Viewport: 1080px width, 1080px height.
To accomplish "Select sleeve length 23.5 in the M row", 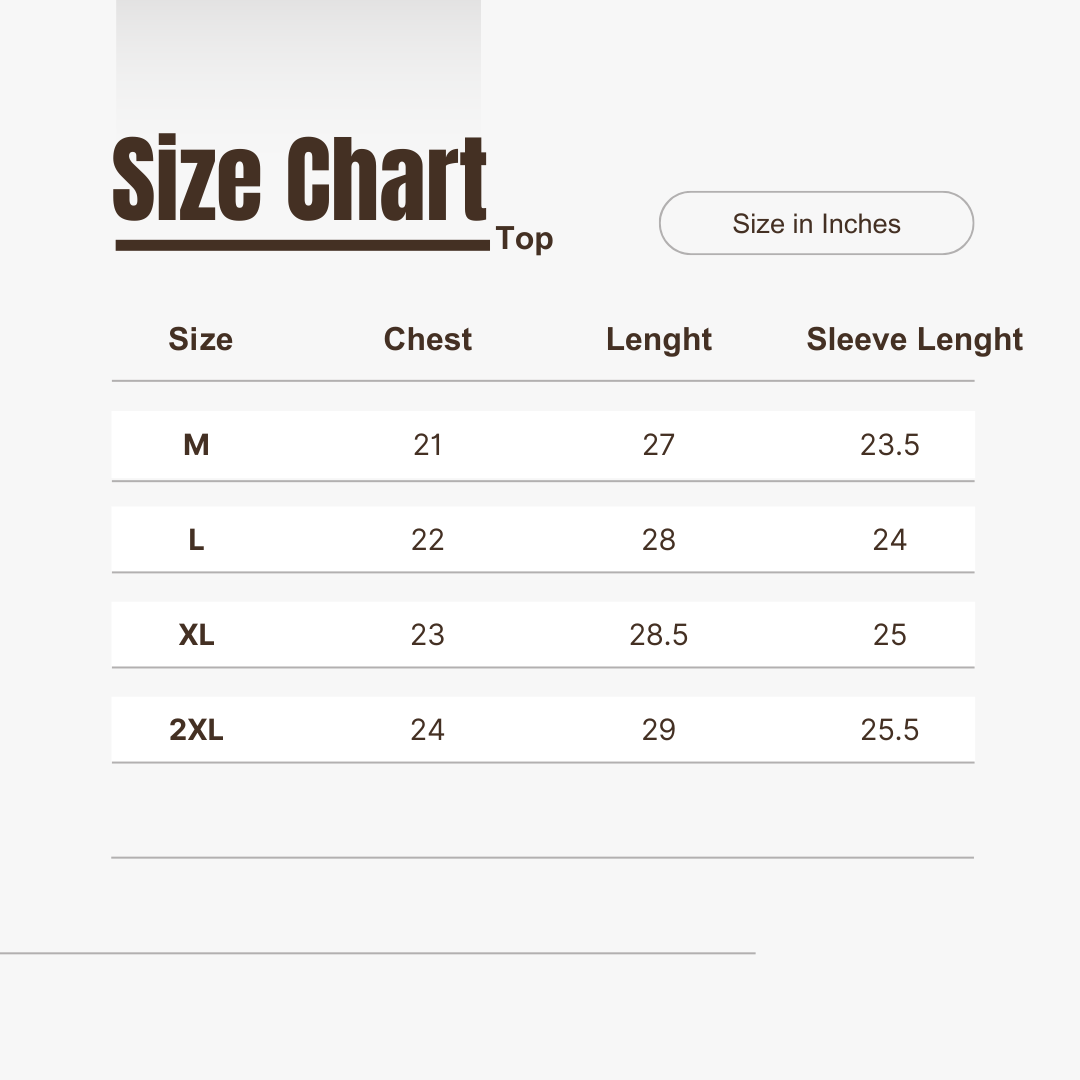I will tap(889, 445).
